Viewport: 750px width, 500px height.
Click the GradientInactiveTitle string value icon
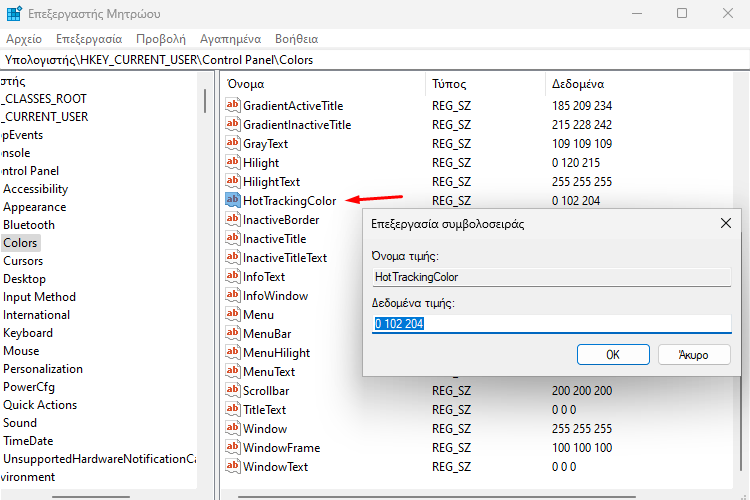click(232, 124)
